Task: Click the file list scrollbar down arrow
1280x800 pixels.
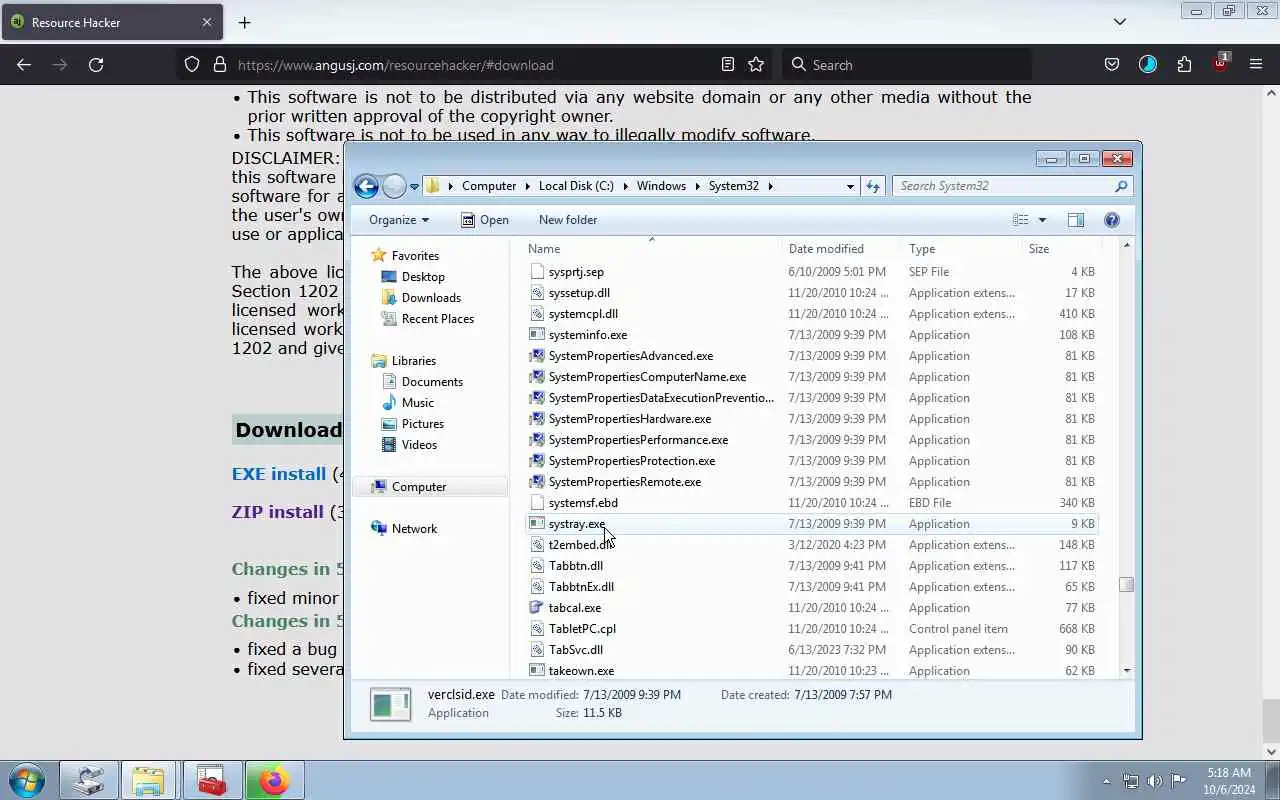Action: (x=1127, y=671)
